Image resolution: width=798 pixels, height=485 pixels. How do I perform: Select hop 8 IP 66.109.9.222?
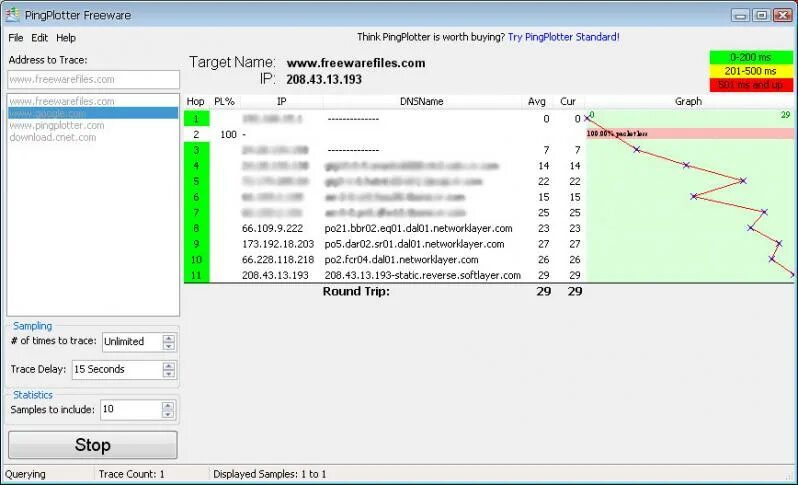272,229
